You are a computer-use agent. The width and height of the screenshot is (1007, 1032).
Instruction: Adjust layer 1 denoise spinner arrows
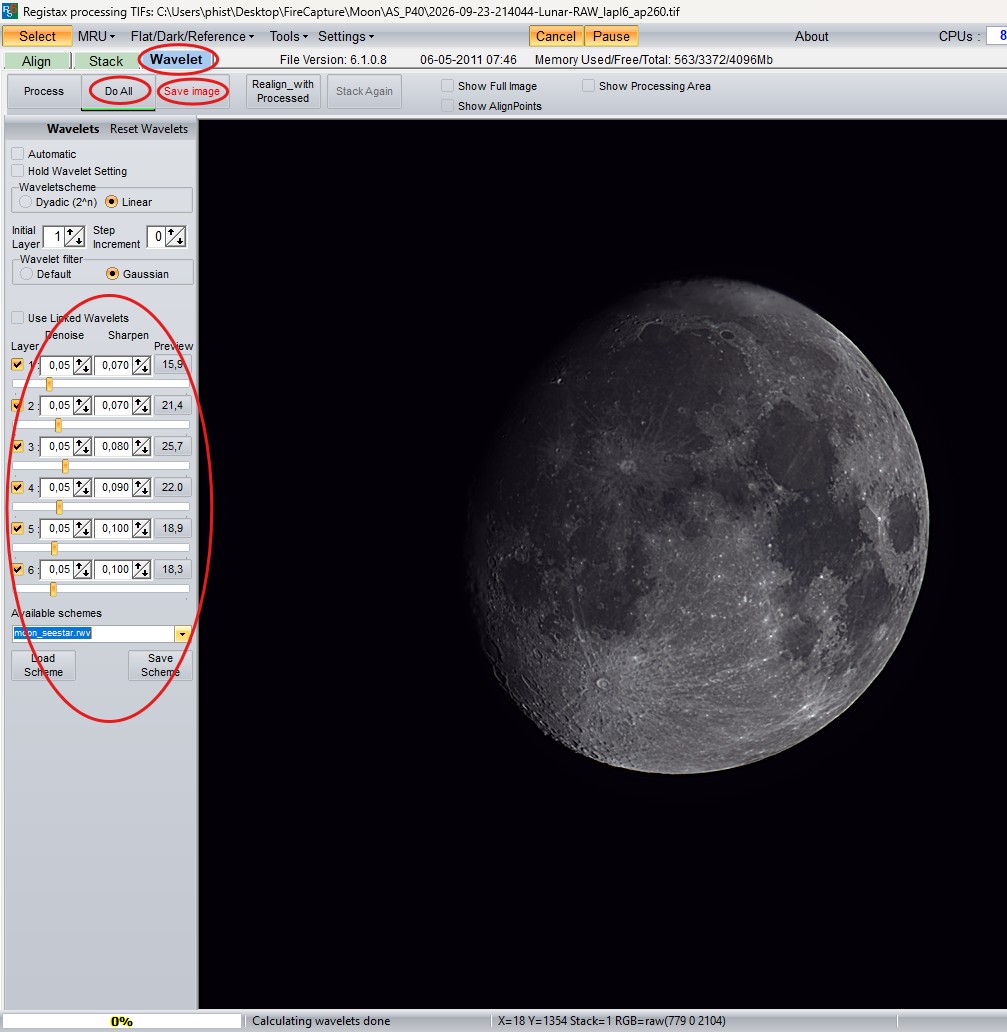[82, 365]
